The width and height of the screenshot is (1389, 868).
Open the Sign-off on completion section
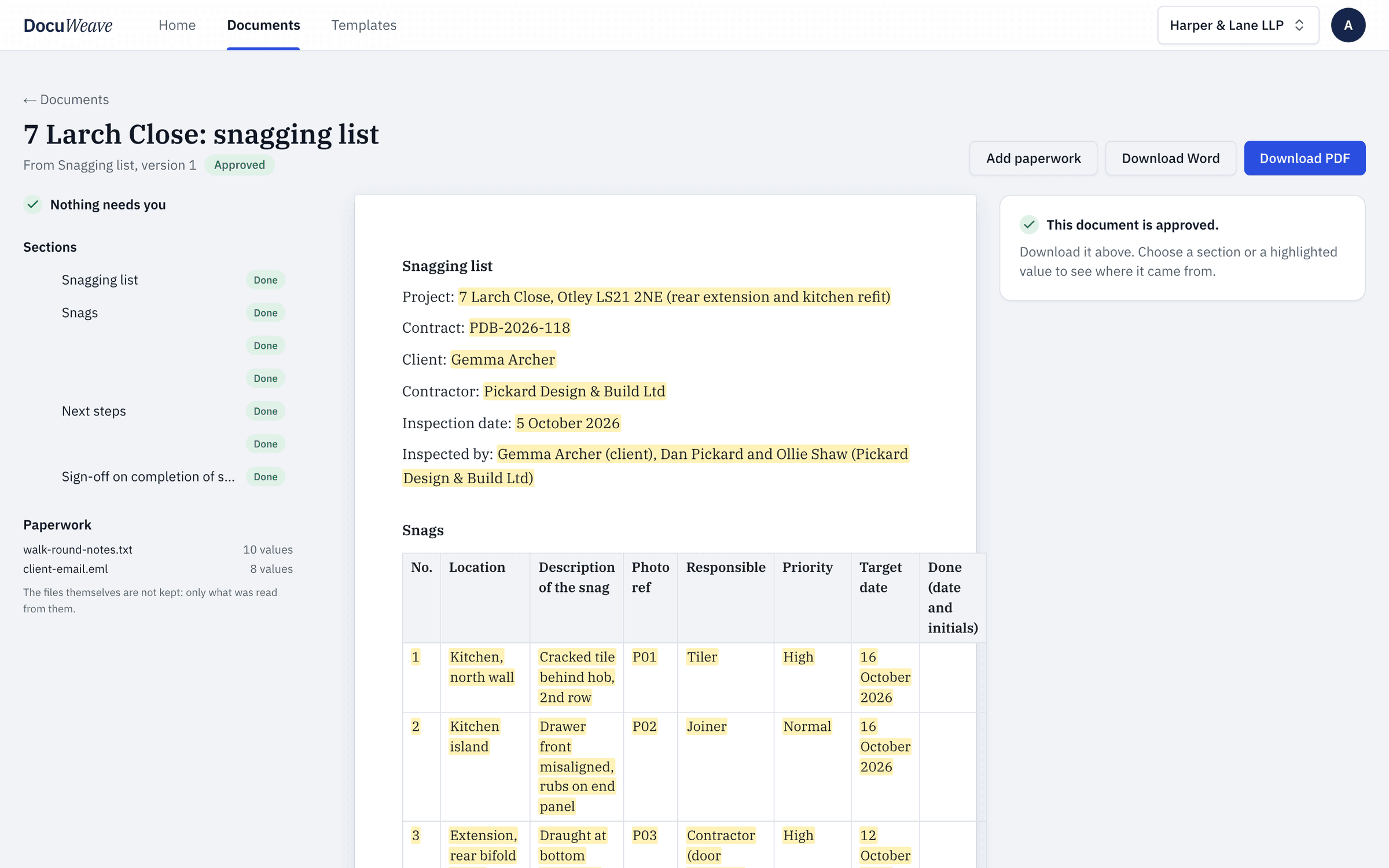148,477
